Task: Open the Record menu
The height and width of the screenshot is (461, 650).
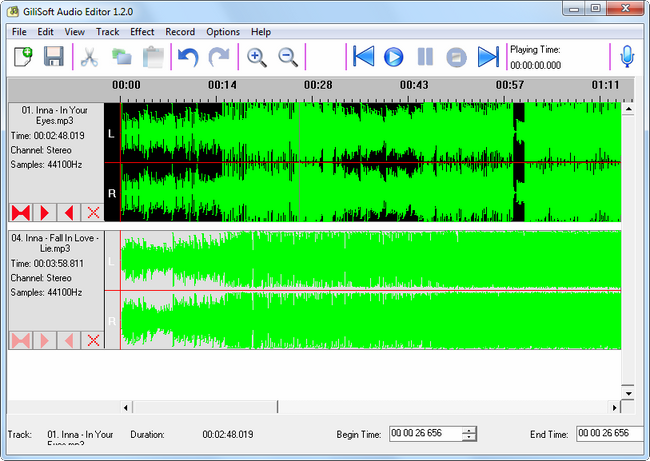Action: pyautogui.click(x=180, y=32)
